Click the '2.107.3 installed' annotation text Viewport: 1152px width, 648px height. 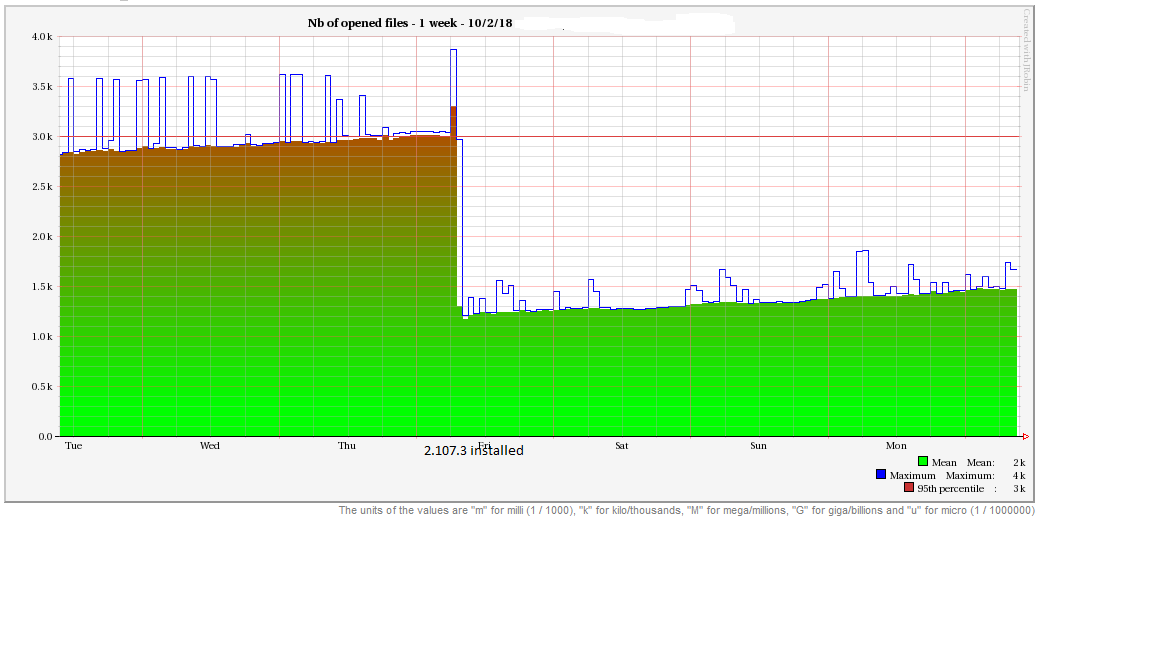tap(473, 451)
